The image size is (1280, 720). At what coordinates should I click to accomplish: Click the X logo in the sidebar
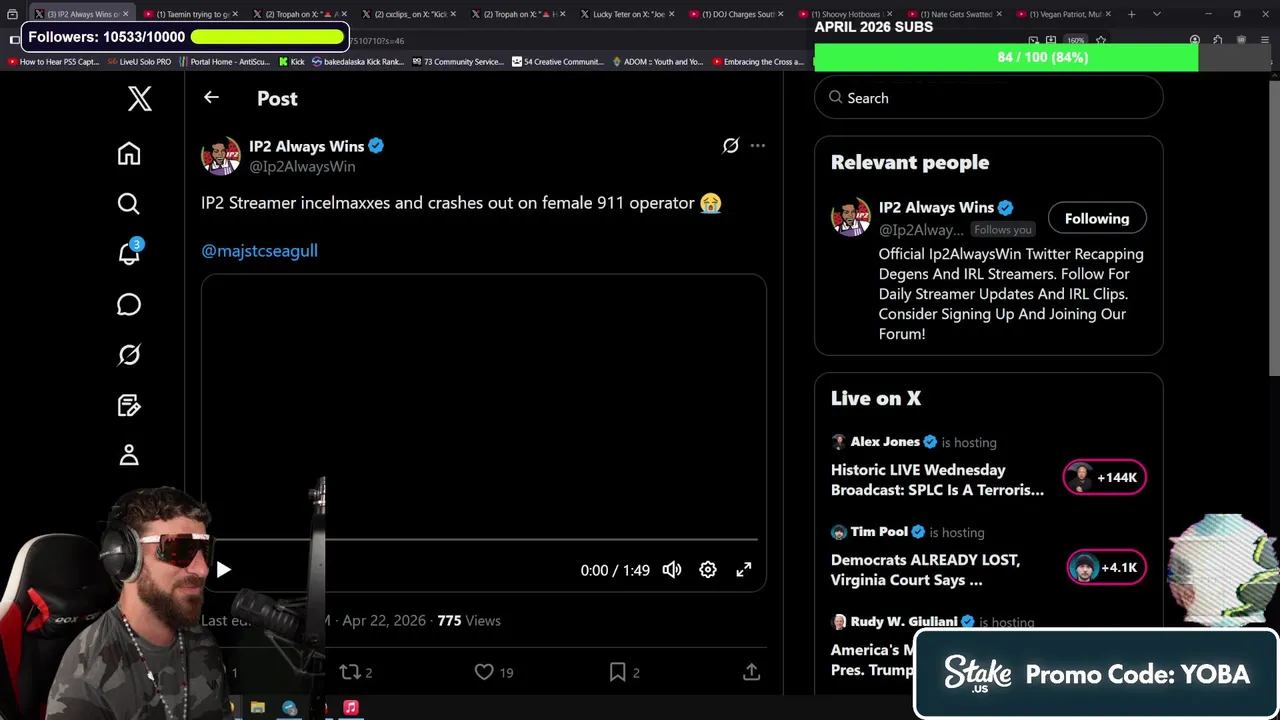coord(140,98)
